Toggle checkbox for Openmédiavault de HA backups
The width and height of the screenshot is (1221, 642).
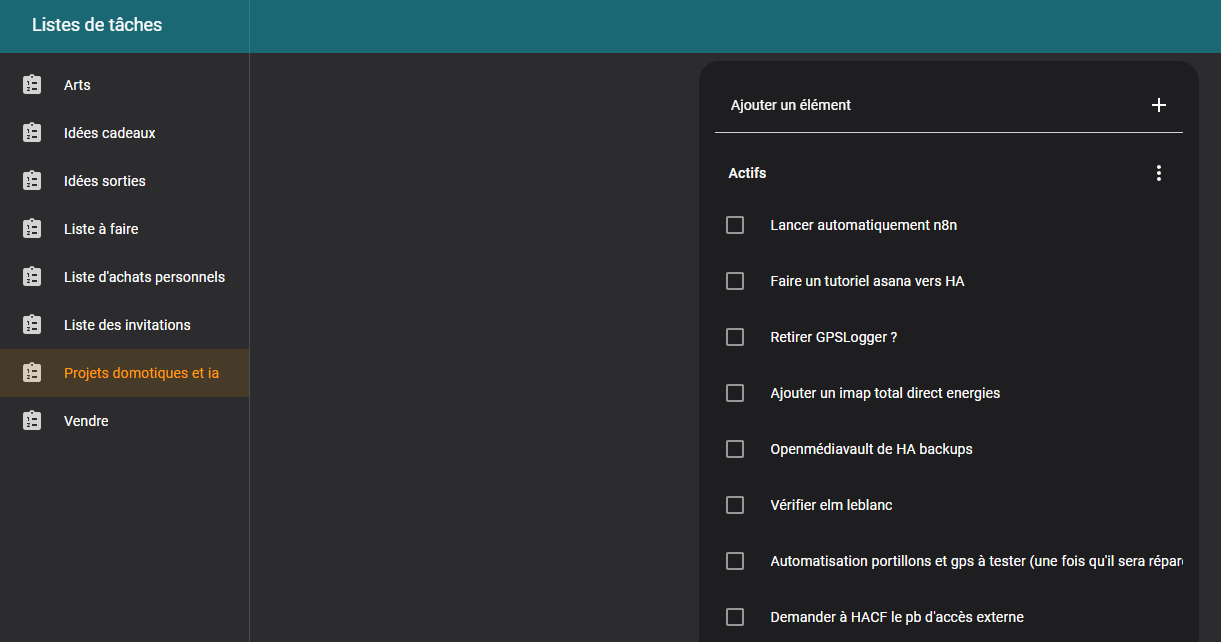(735, 449)
